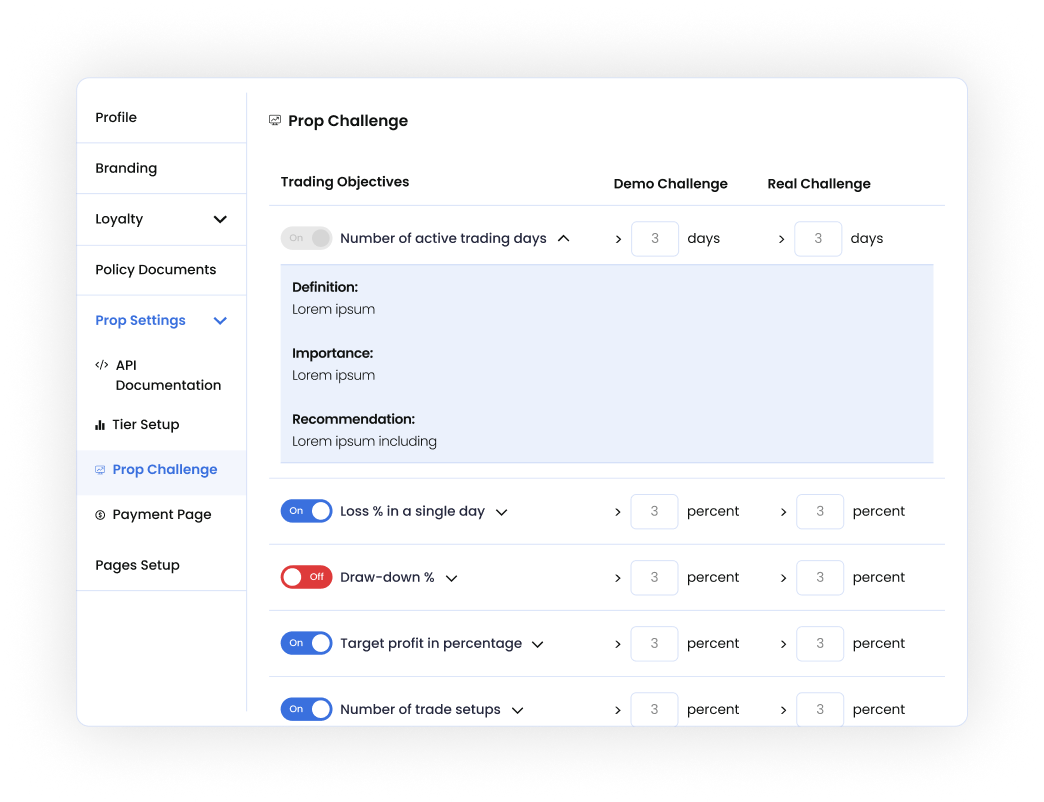The image size is (1044, 802).
Task: Collapse the Number of active trading days details
Action: 564,238
